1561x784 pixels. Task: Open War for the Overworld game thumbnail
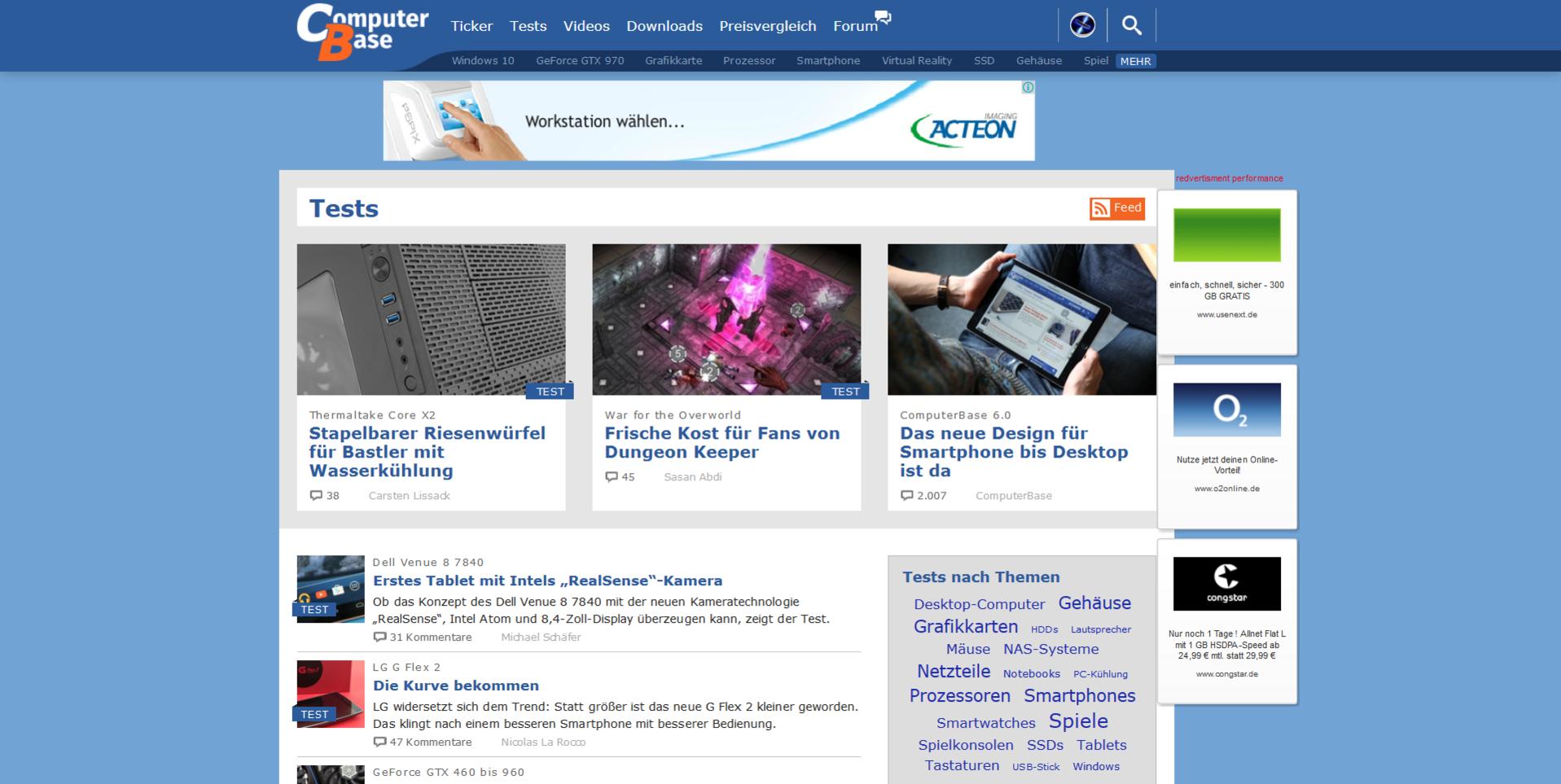point(726,319)
